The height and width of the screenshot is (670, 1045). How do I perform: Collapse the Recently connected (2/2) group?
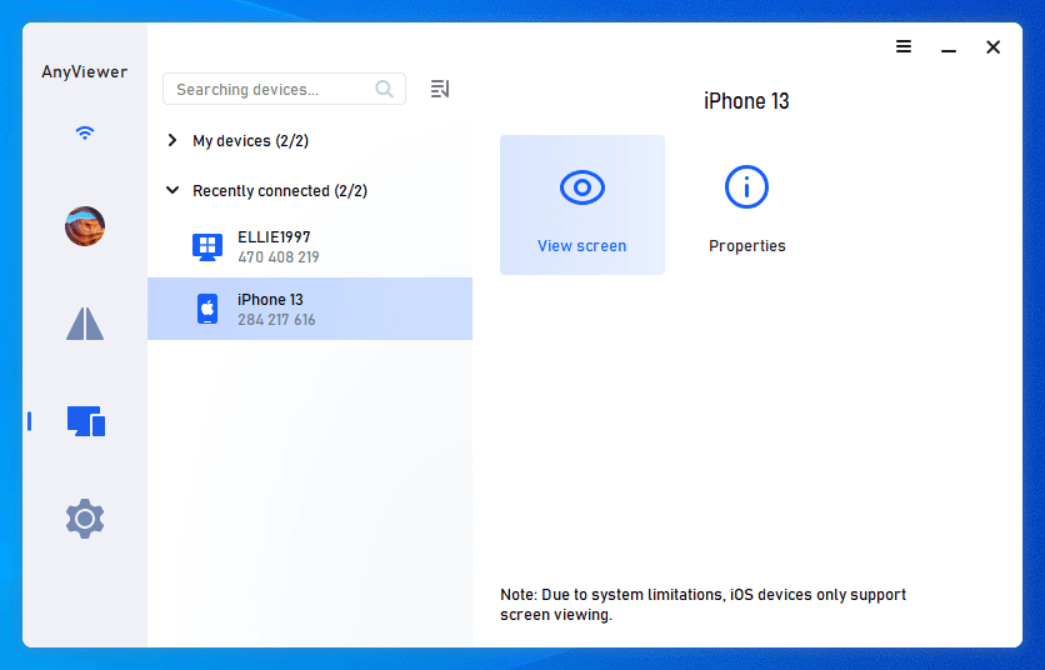172,190
